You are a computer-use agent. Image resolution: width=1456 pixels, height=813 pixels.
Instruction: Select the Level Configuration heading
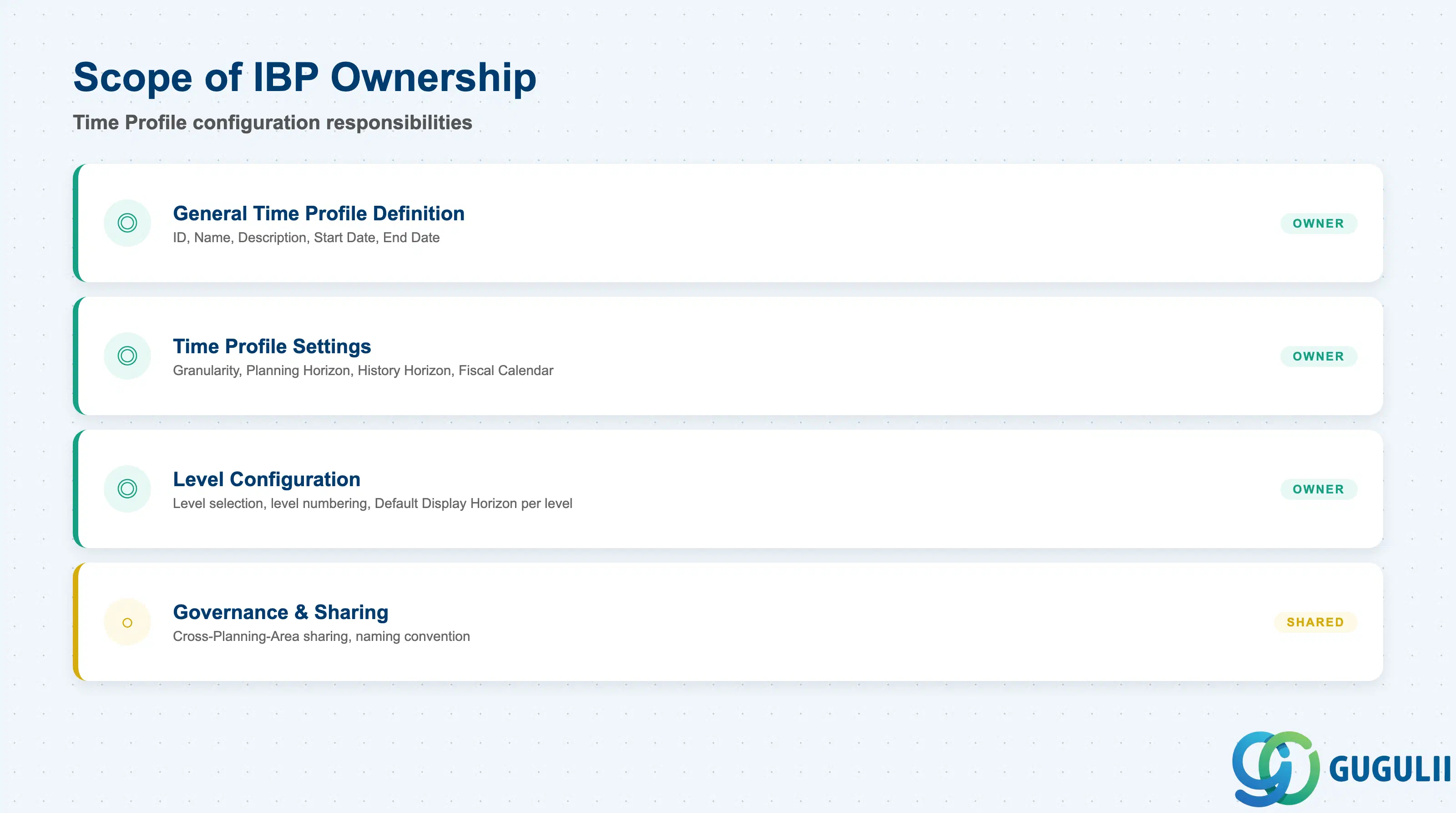coord(267,479)
